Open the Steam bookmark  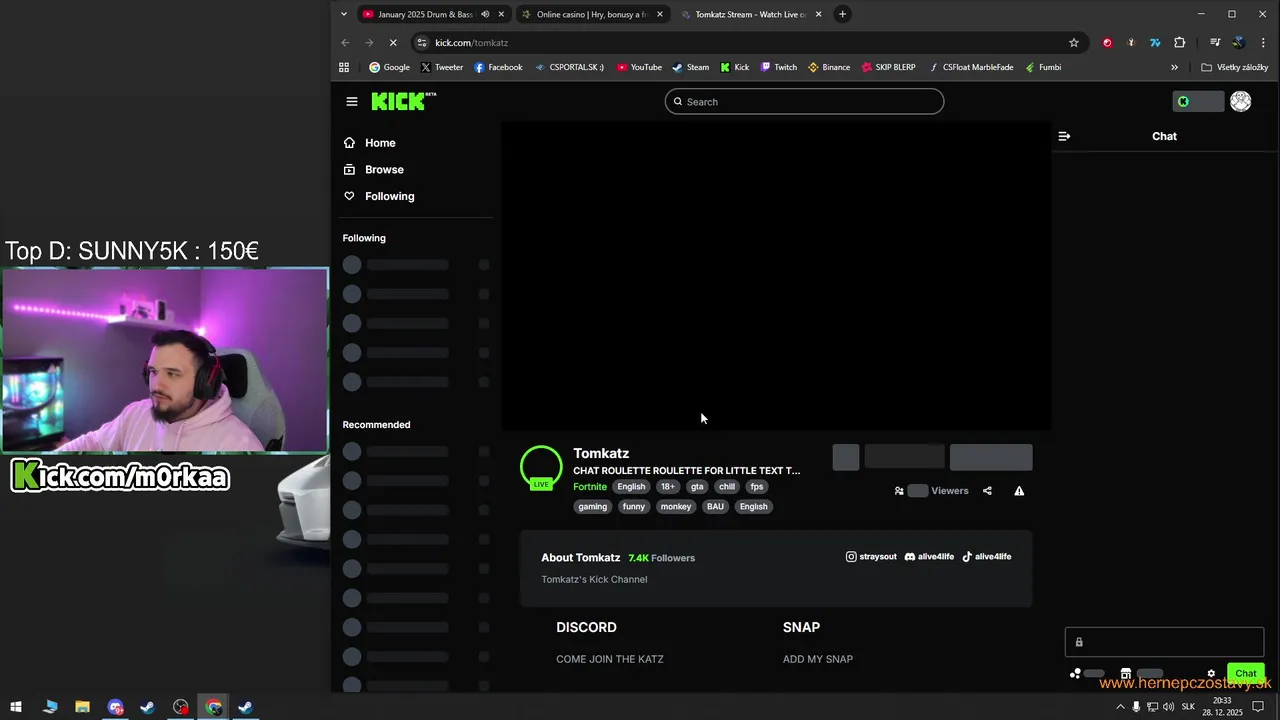coord(691,67)
